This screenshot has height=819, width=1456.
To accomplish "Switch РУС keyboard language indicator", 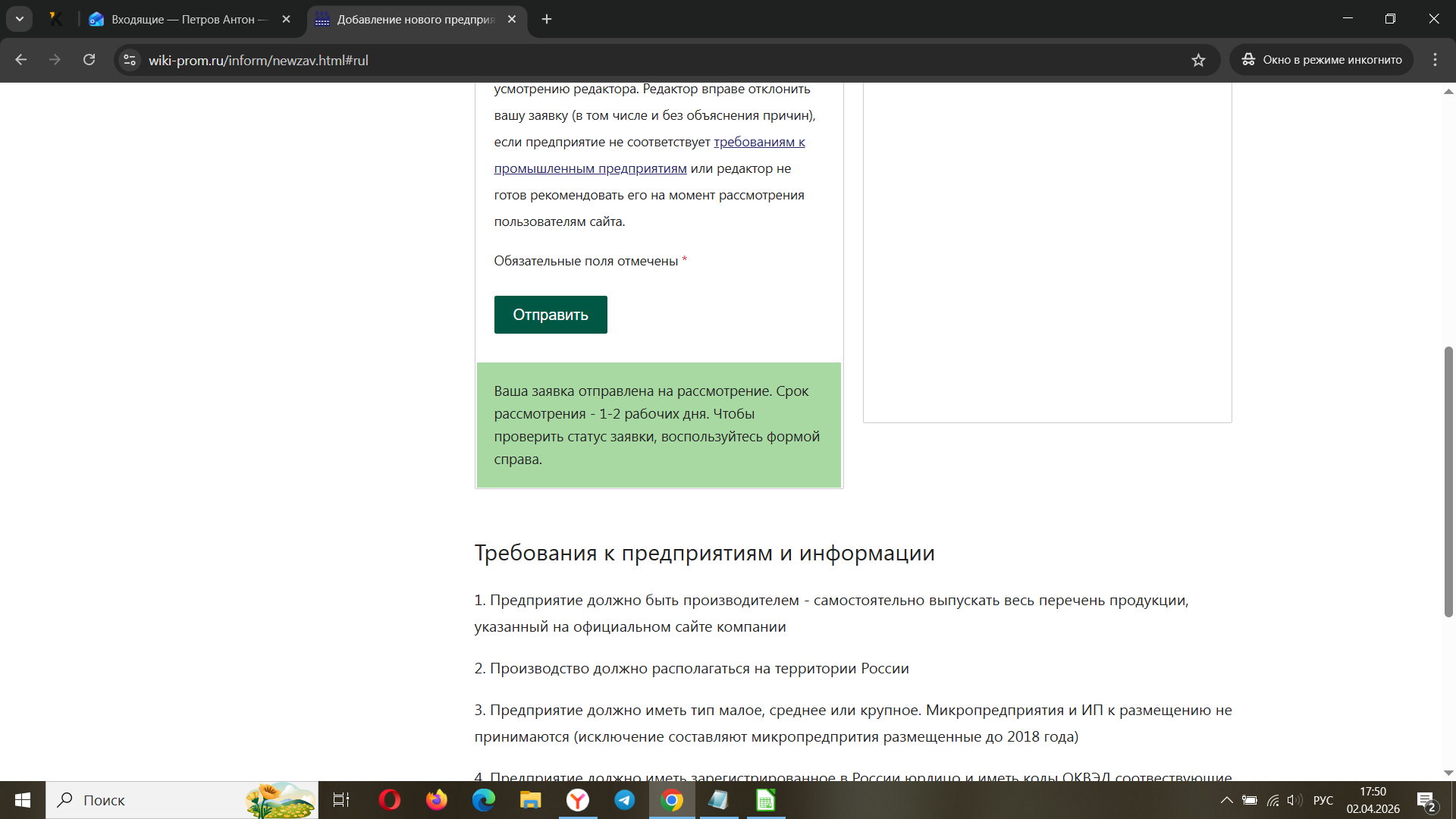I will 1323,800.
